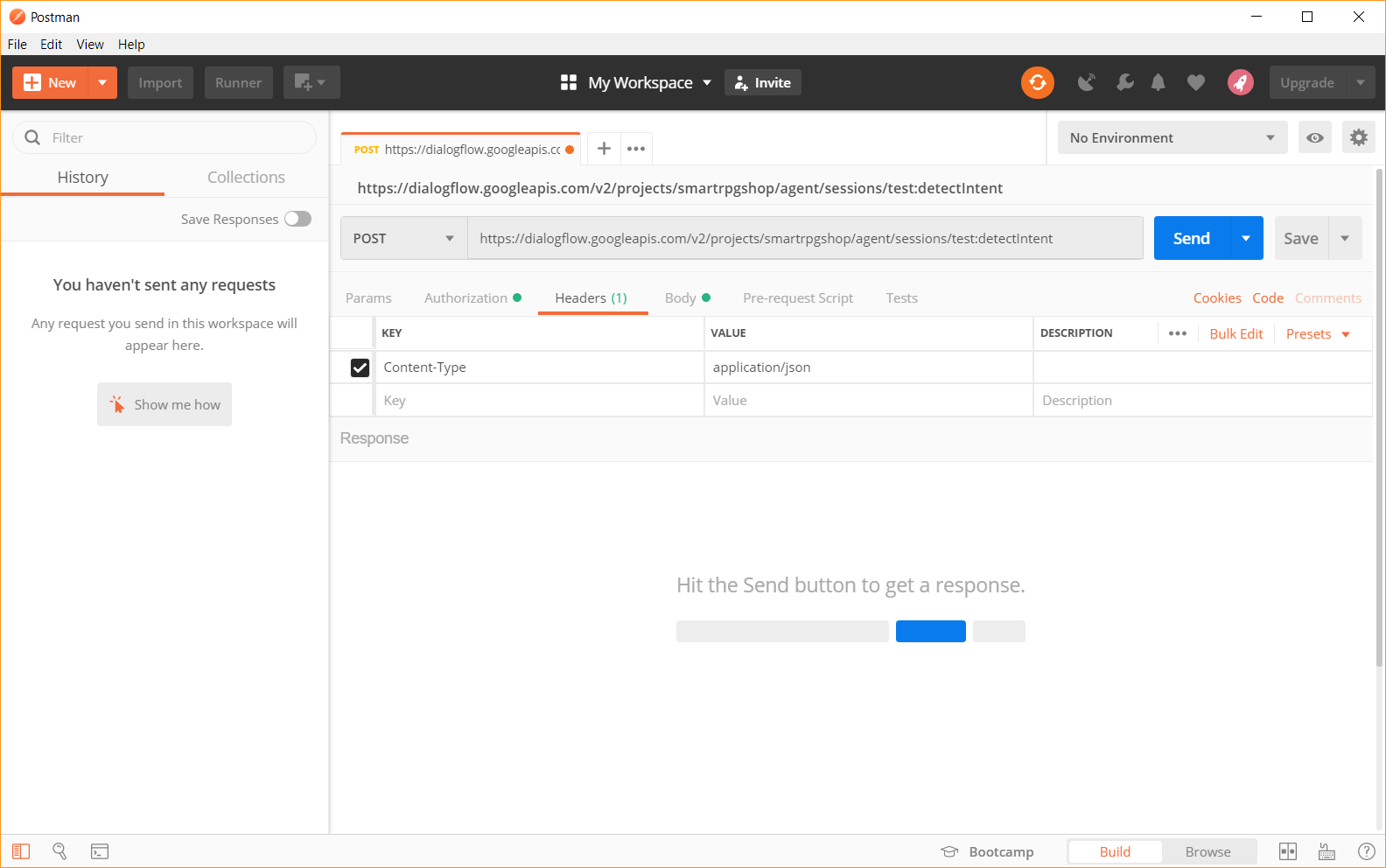Open the Postman console icon

(x=100, y=851)
